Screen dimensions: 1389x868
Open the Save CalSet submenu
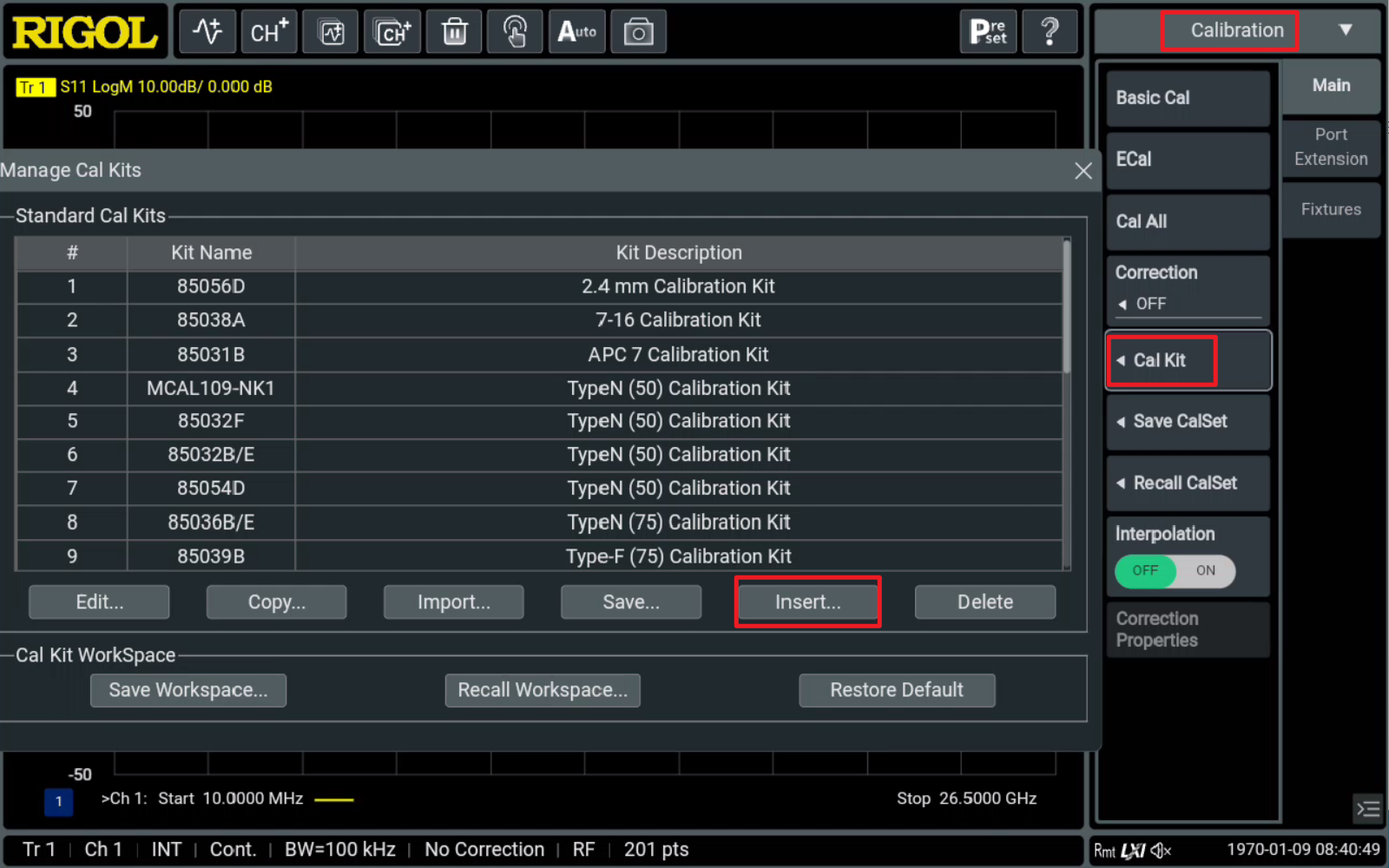pos(1188,422)
